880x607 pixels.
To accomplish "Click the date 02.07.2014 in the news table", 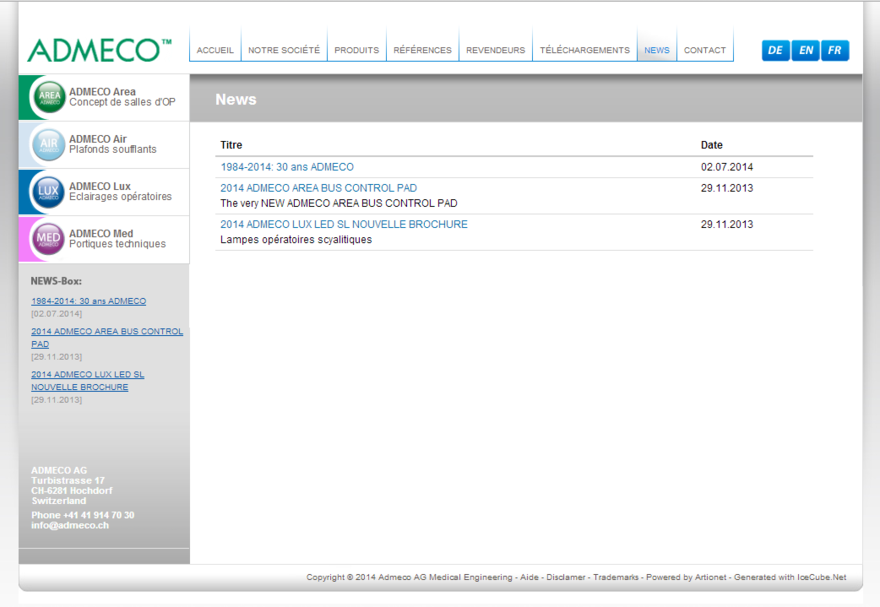I will pyautogui.click(x=727, y=167).
